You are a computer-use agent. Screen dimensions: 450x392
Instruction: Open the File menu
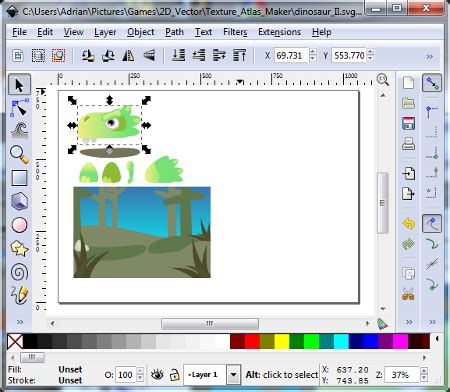(x=19, y=32)
